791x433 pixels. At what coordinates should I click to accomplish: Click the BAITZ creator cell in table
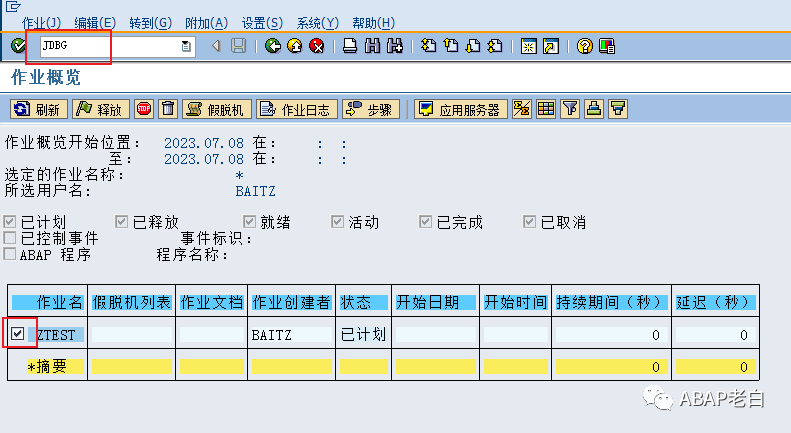[x=291, y=335]
